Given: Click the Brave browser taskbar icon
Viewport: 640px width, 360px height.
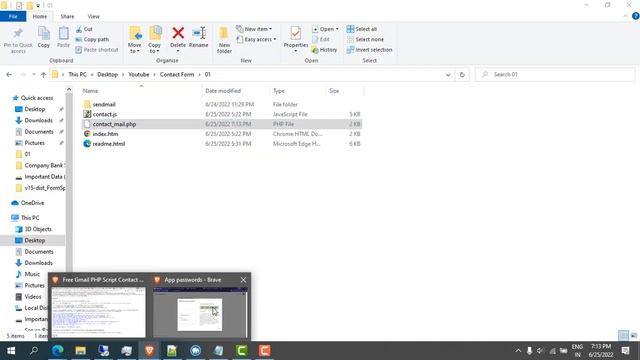Looking at the screenshot, I should coord(149,351).
